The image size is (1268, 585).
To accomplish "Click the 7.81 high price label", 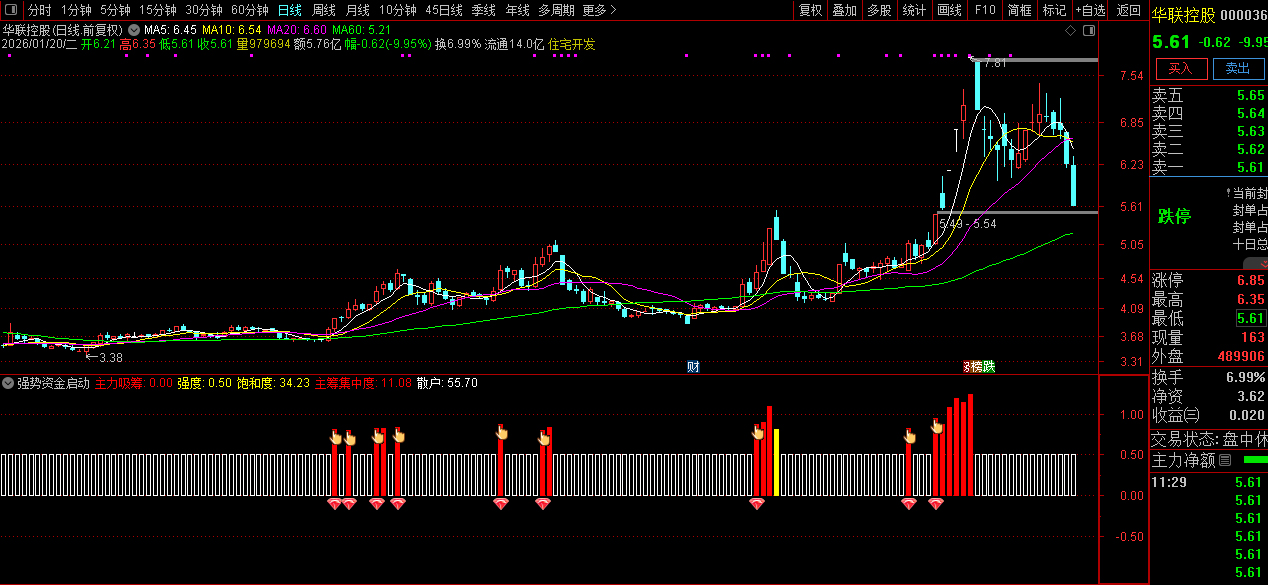I will (x=993, y=63).
